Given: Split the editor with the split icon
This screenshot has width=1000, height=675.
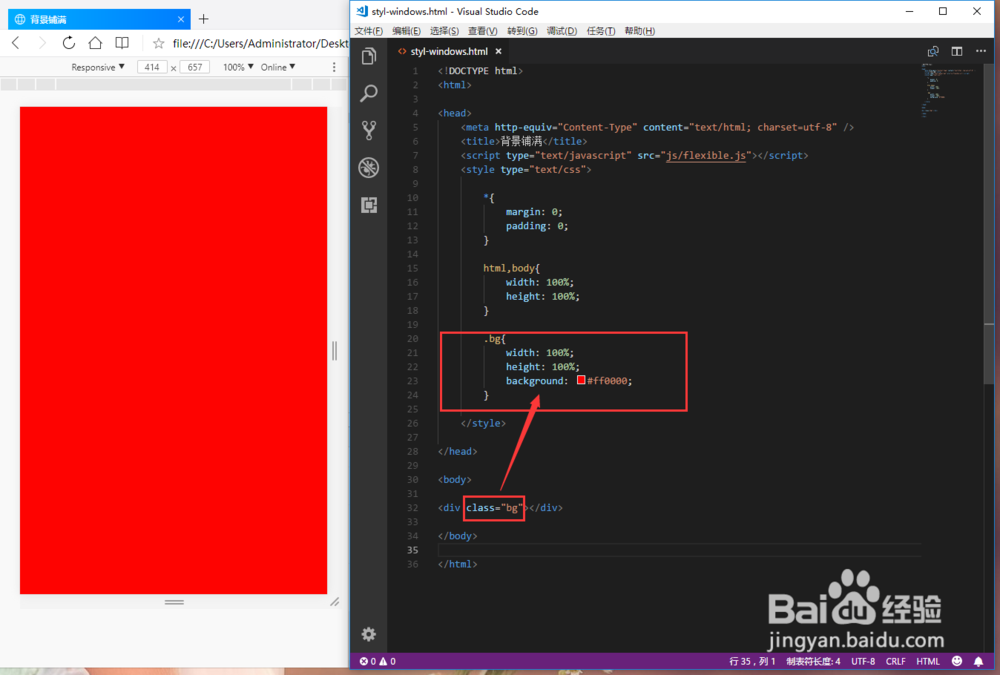Looking at the screenshot, I should [x=957, y=51].
